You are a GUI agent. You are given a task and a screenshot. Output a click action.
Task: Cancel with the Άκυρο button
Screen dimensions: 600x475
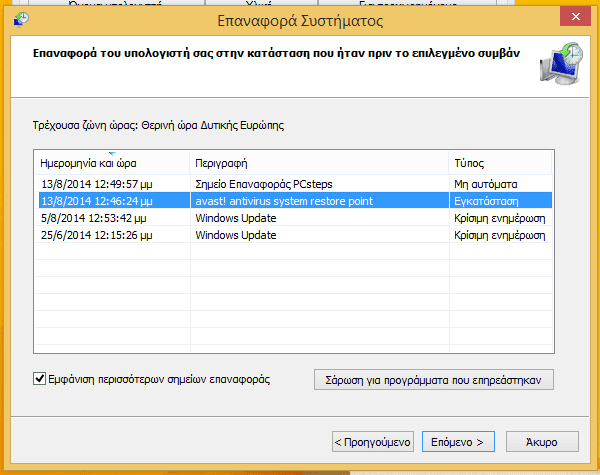click(544, 440)
